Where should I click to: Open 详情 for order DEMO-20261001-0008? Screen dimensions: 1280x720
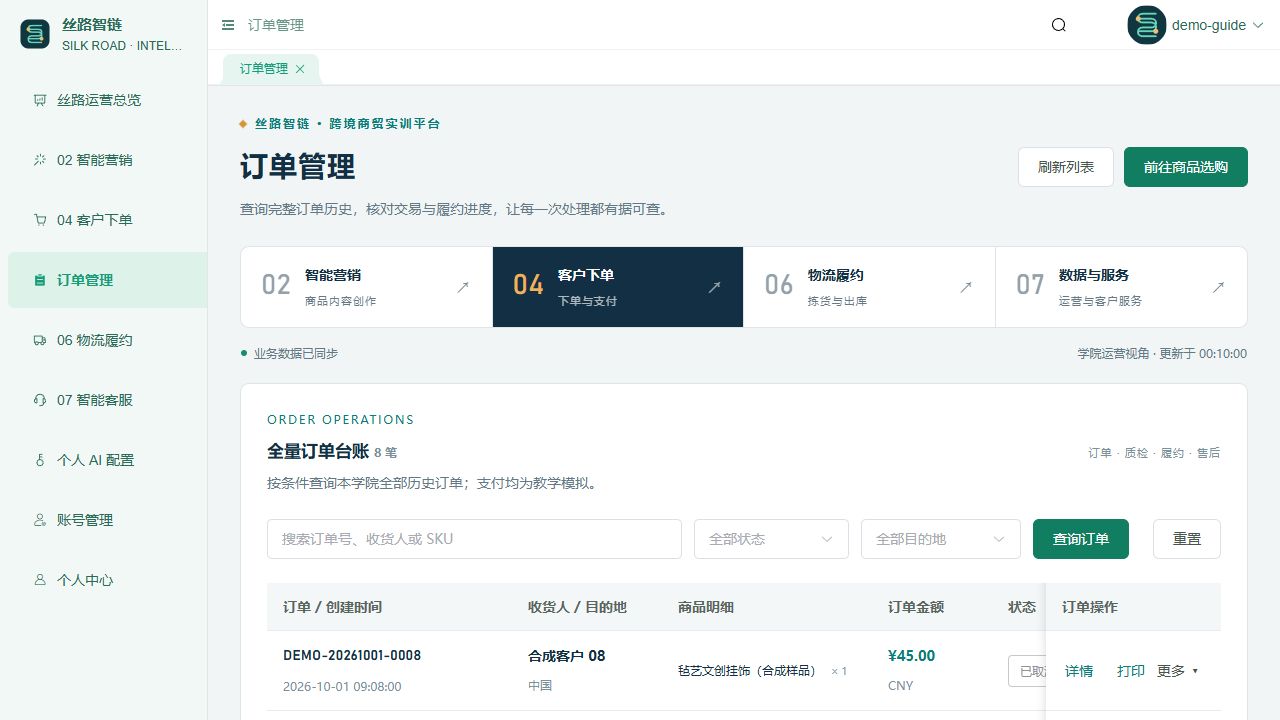1079,671
